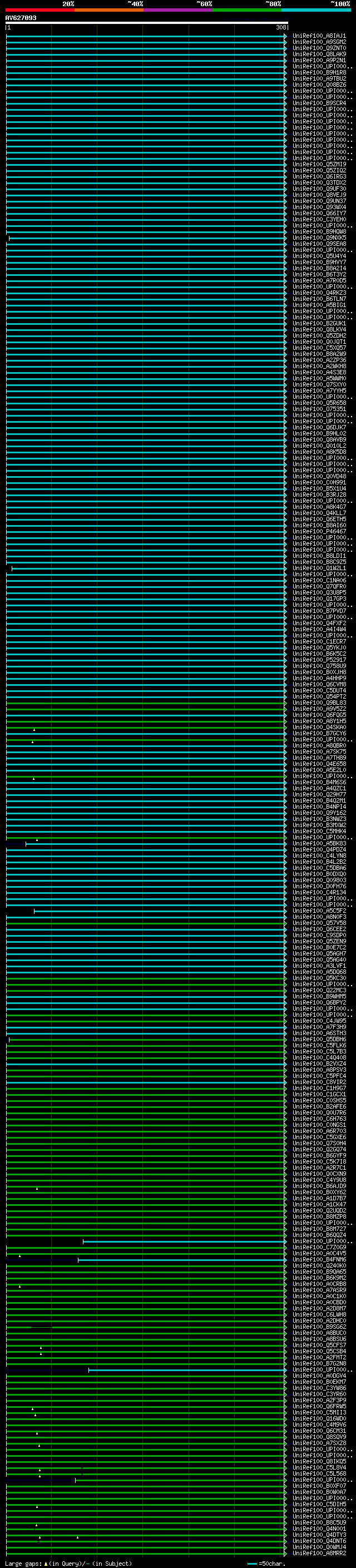
Task: Select hit label UniRef100_B2GUK1
Action: click(319, 323)
